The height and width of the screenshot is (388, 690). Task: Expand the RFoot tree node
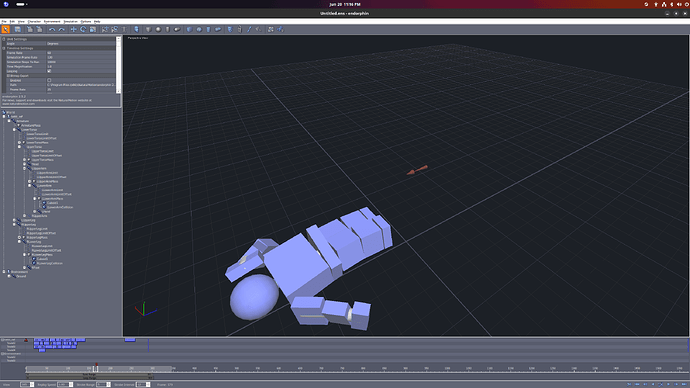(24, 267)
